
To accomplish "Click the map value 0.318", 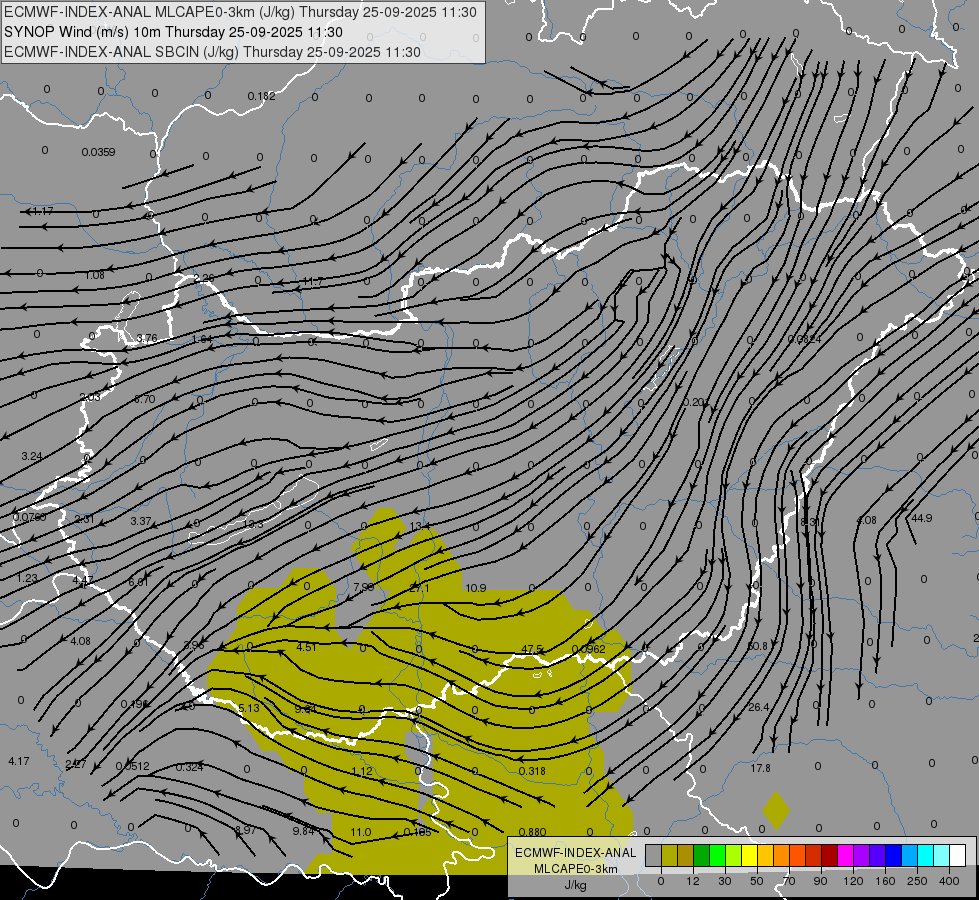I will [x=532, y=771].
